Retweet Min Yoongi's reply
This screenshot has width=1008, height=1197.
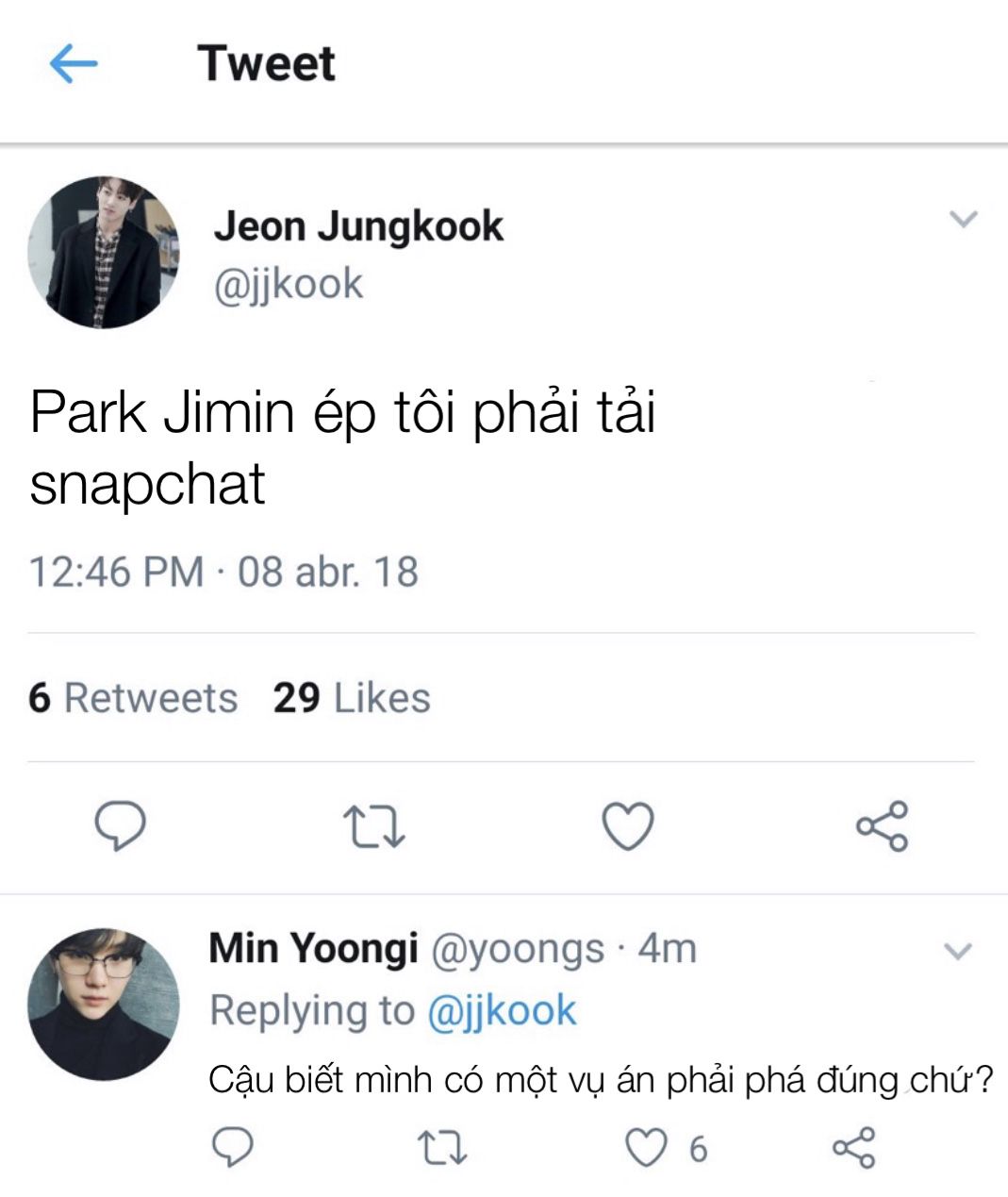[x=441, y=1149]
